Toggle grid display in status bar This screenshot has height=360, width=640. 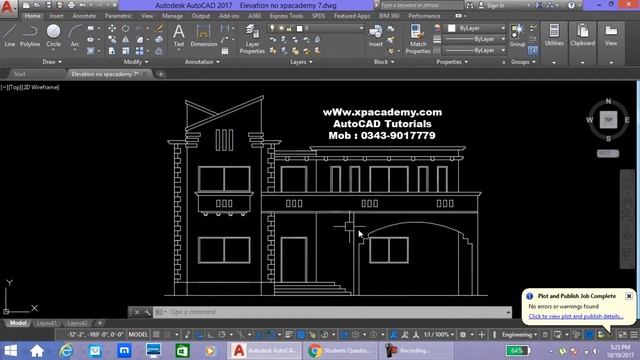pyautogui.click(x=156, y=335)
